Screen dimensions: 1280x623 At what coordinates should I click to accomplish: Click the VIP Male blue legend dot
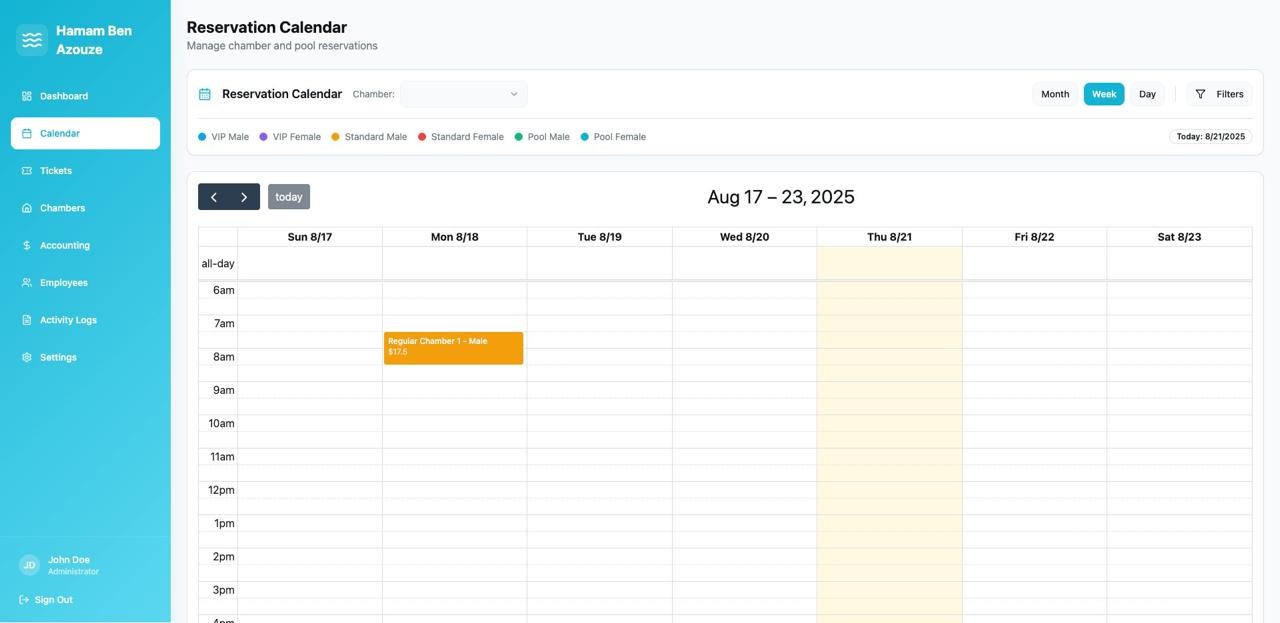[x=202, y=137]
